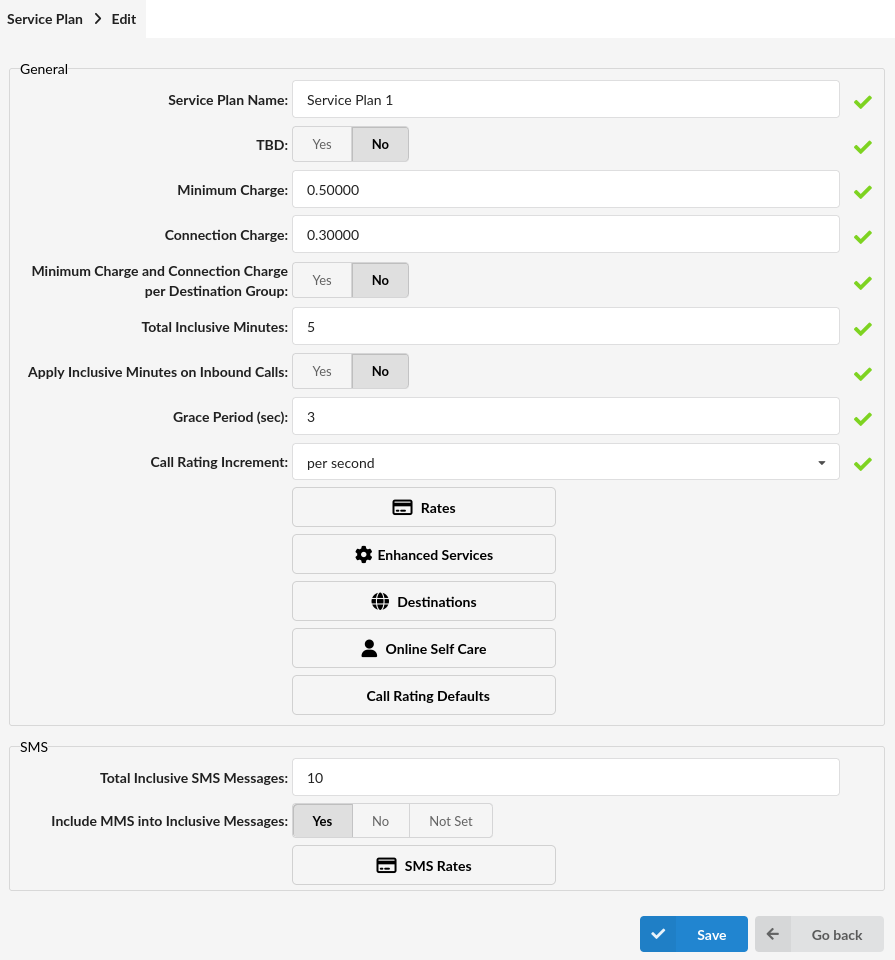Open the SMS Rates page

(424, 866)
